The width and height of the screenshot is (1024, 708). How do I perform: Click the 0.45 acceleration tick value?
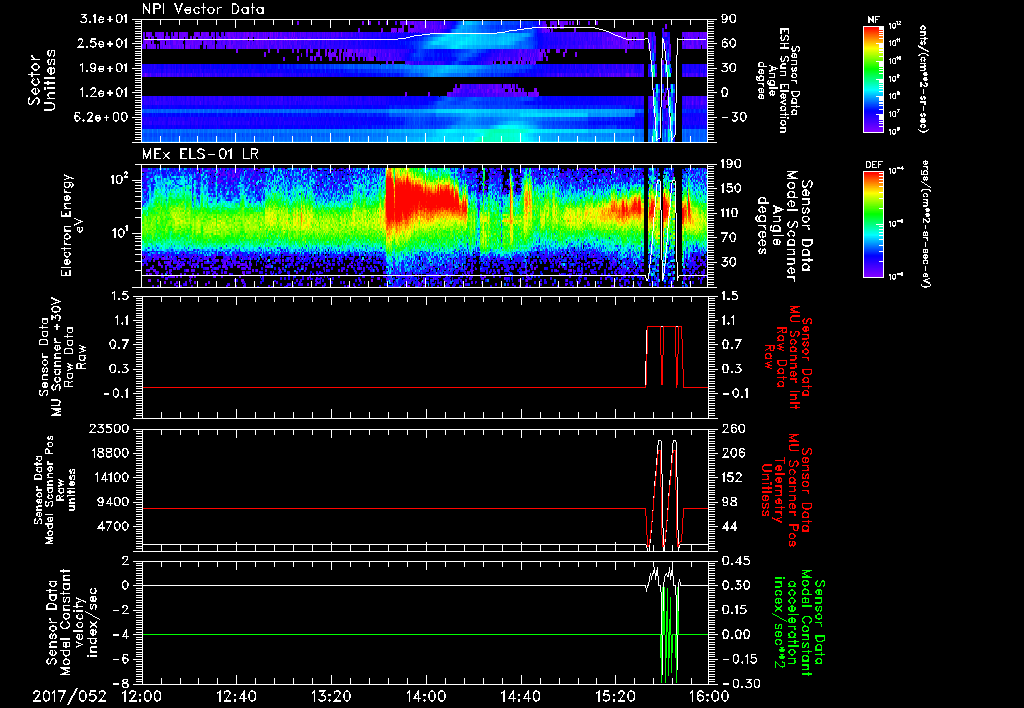tap(734, 561)
